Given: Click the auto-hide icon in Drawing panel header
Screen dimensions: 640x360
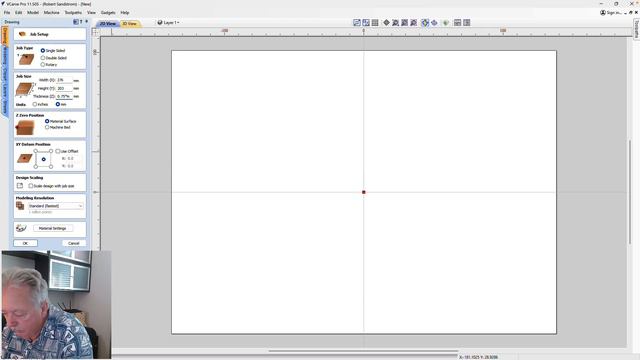Looking at the screenshot, I should coord(76,22).
